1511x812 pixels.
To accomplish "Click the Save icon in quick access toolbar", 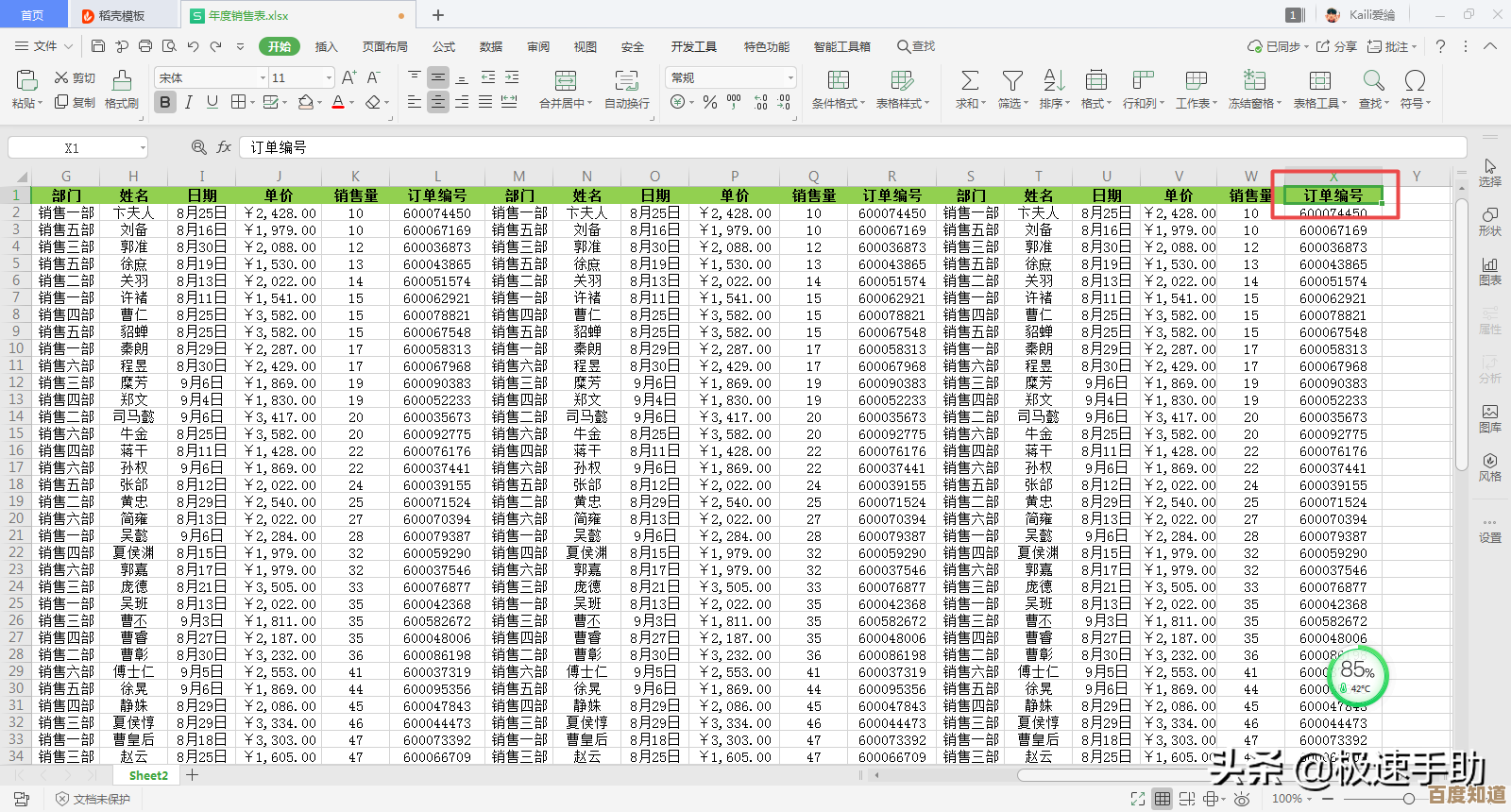I will [98, 46].
